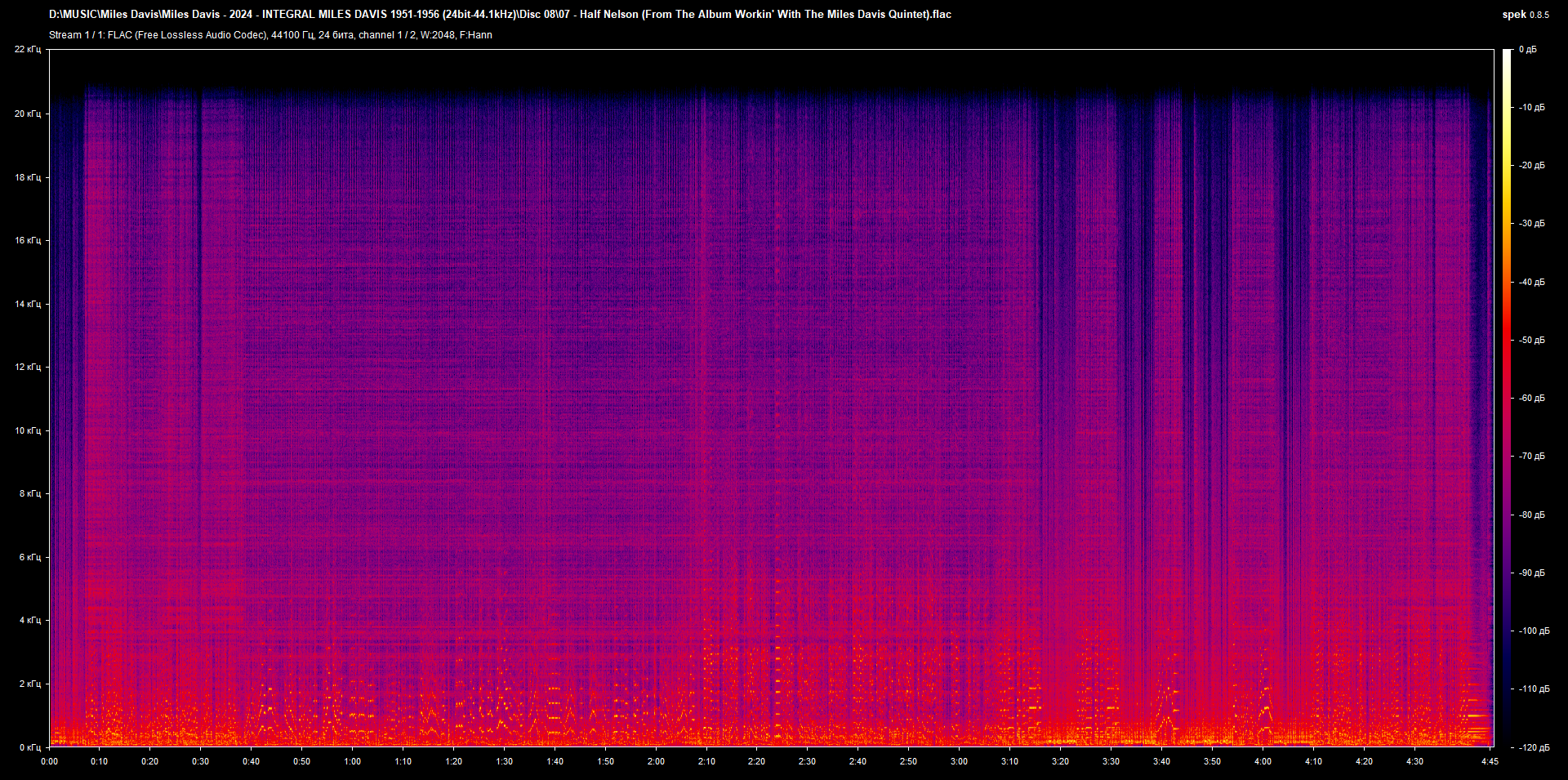Click the -50 дБ level label
The image size is (1568, 780).
click(x=1531, y=340)
